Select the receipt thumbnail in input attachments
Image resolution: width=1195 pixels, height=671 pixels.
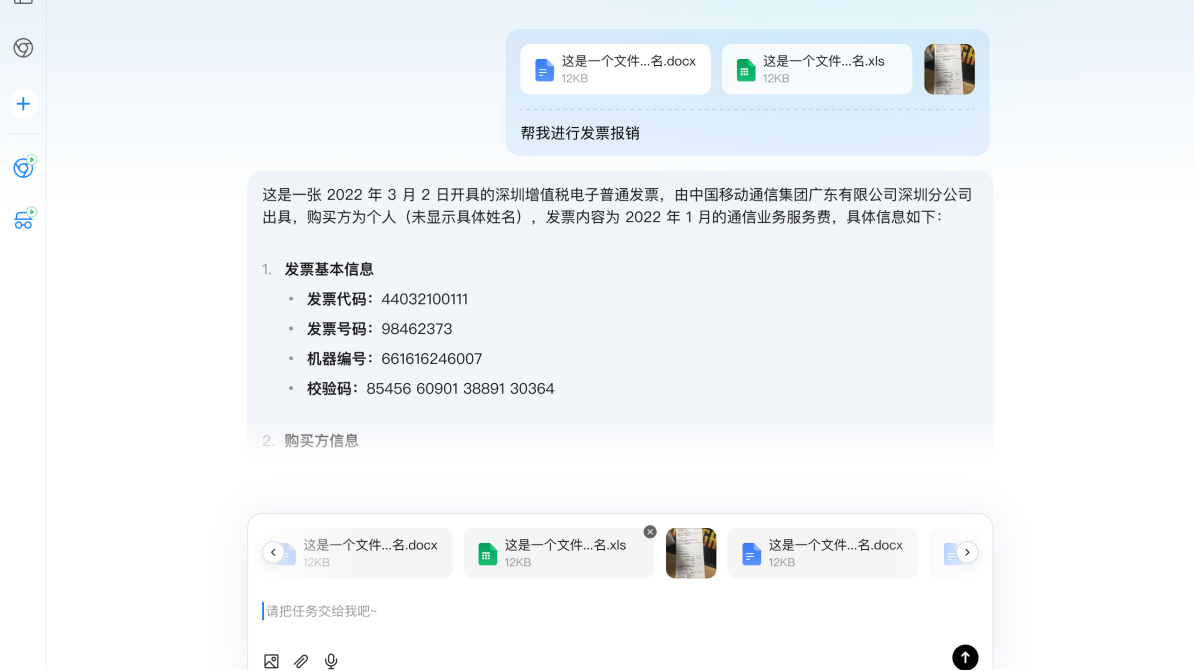(691, 553)
